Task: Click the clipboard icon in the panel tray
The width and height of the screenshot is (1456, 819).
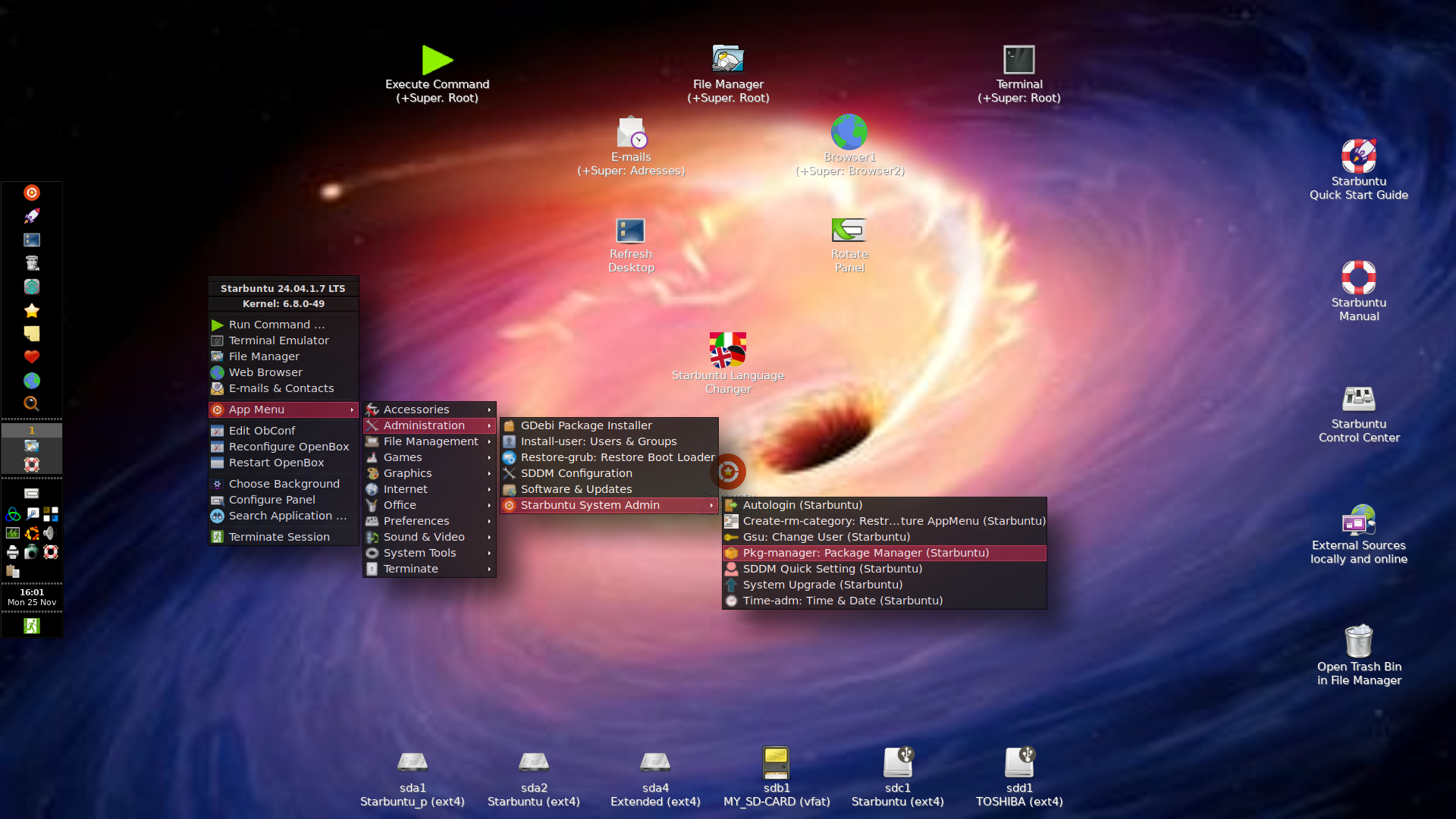Action: pos(13,571)
